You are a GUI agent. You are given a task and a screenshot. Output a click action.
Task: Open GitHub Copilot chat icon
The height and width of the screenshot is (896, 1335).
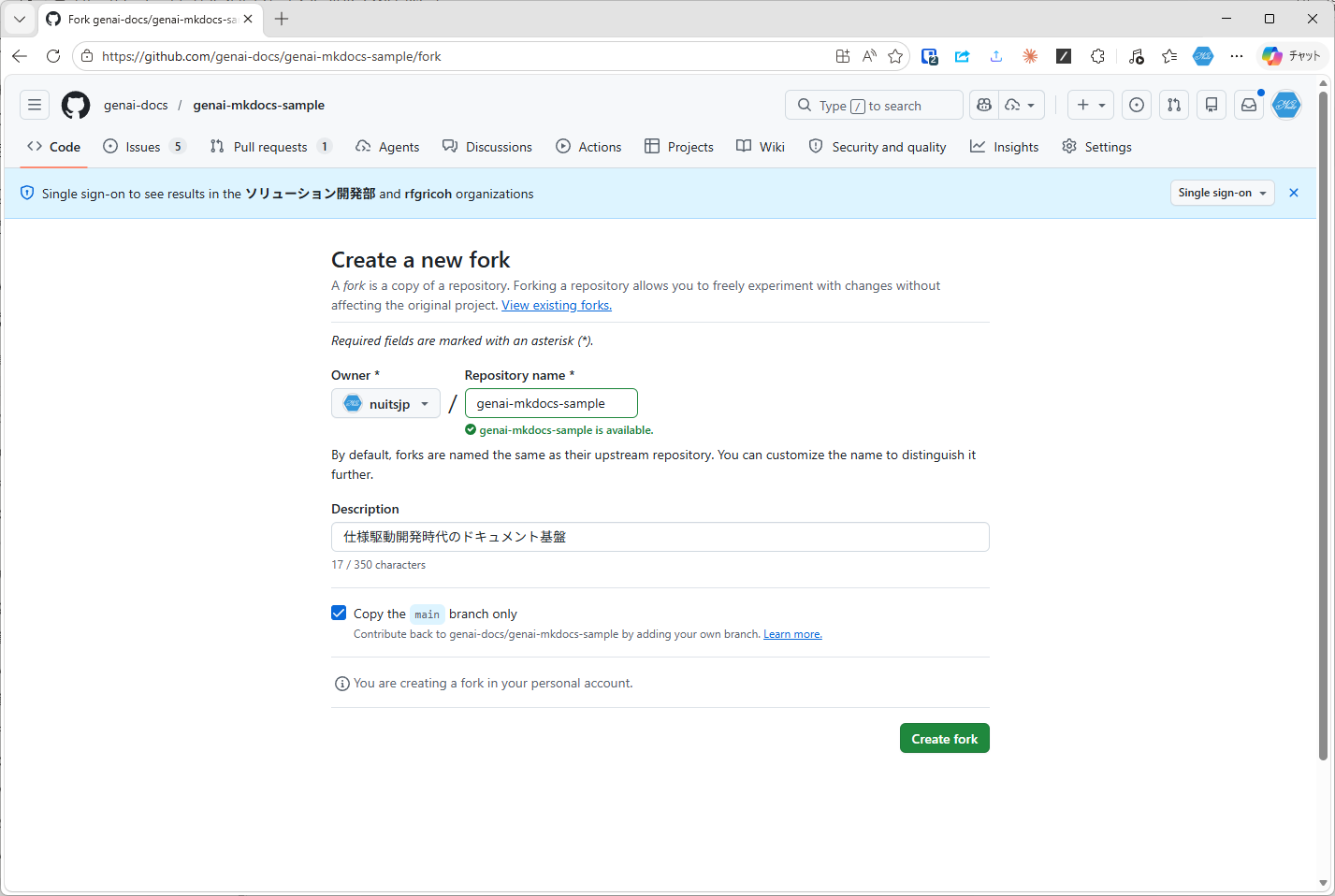pos(984,106)
